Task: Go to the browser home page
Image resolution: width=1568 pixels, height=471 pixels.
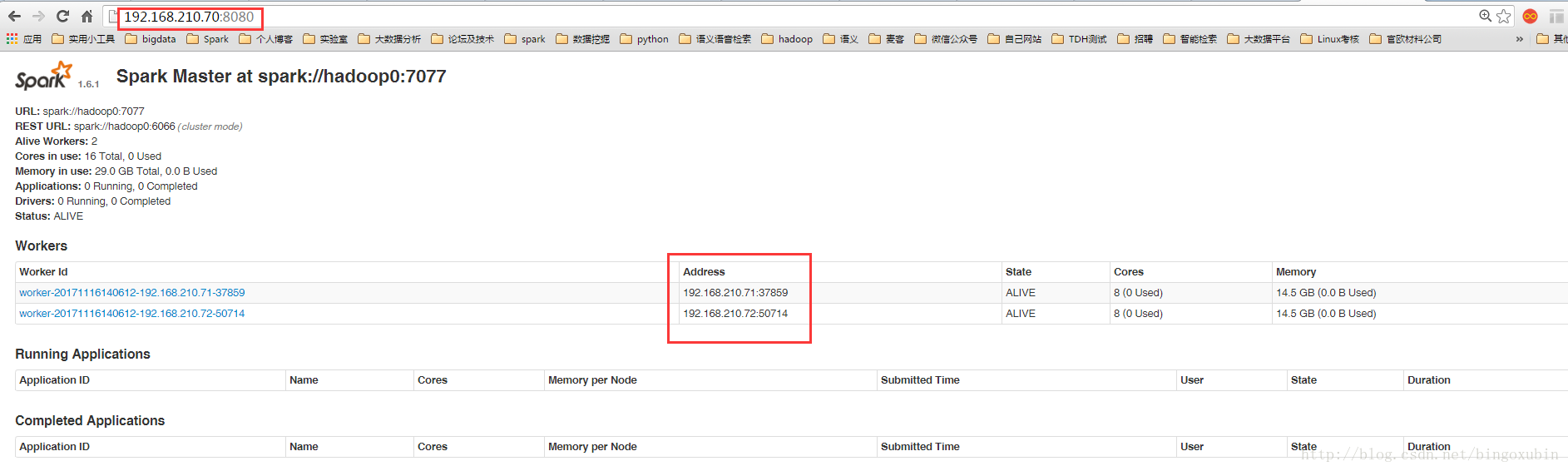Action: 87,16
